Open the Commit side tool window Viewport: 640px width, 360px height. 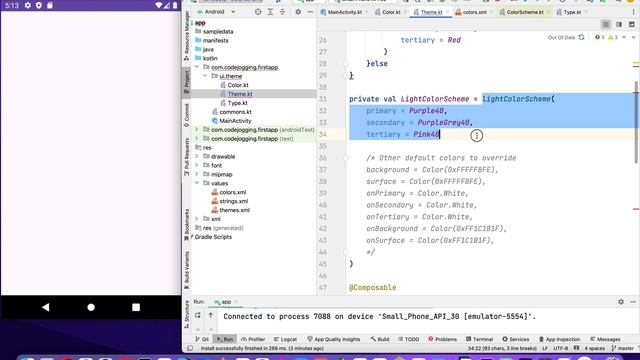pos(187,116)
